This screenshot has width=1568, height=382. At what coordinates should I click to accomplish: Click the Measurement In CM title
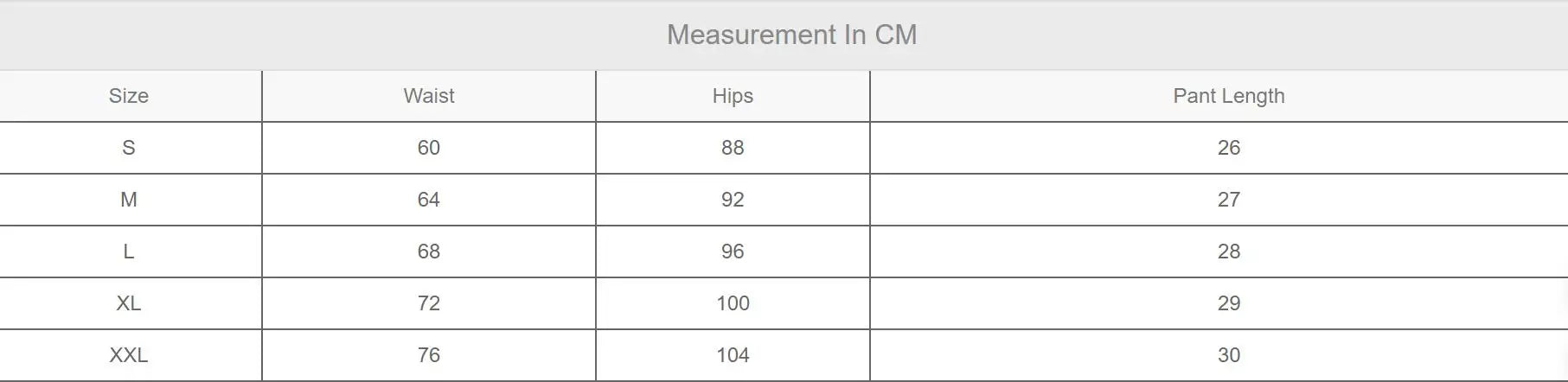pos(791,35)
